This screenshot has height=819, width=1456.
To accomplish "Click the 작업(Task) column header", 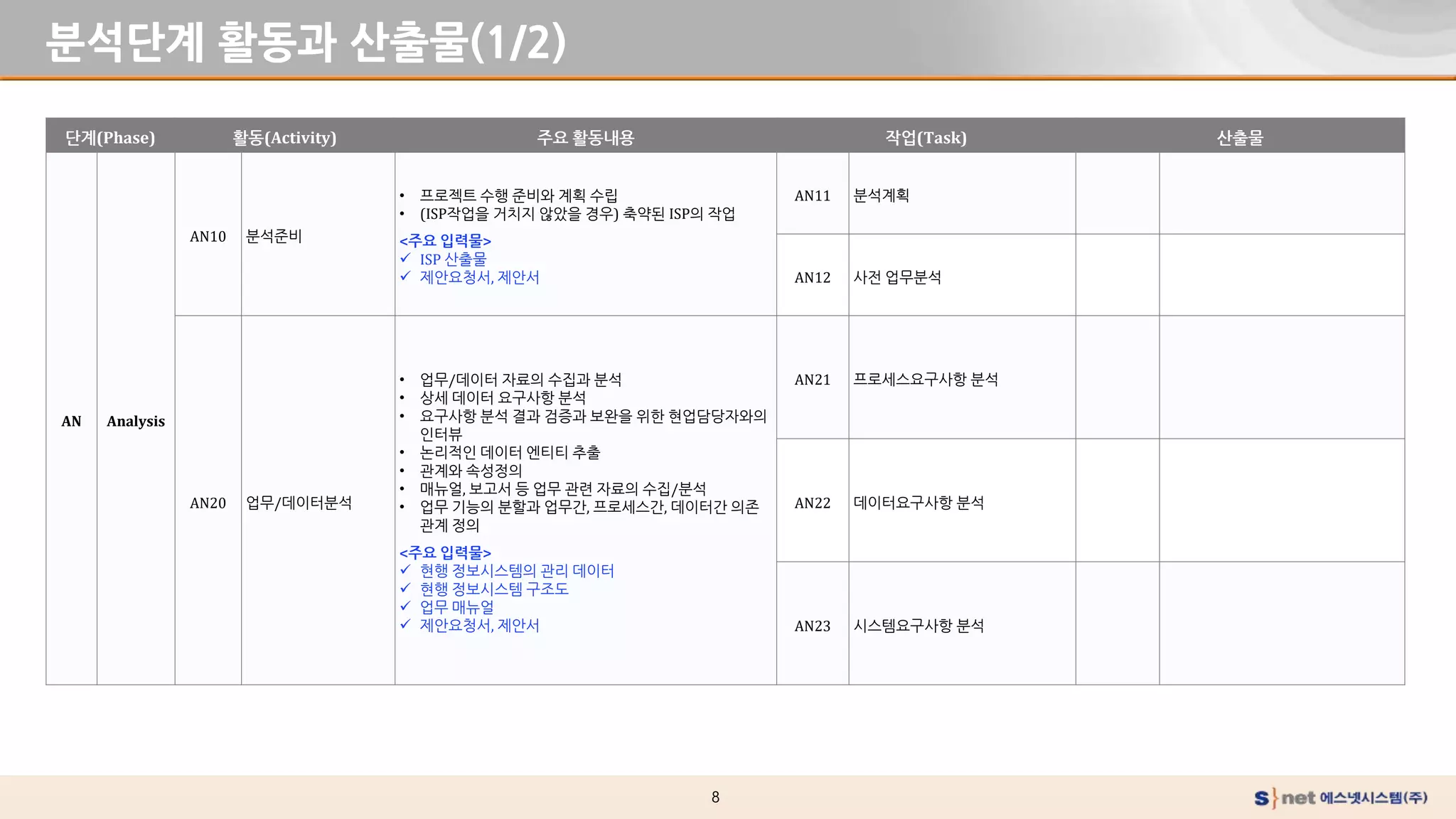I will click(926, 137).
